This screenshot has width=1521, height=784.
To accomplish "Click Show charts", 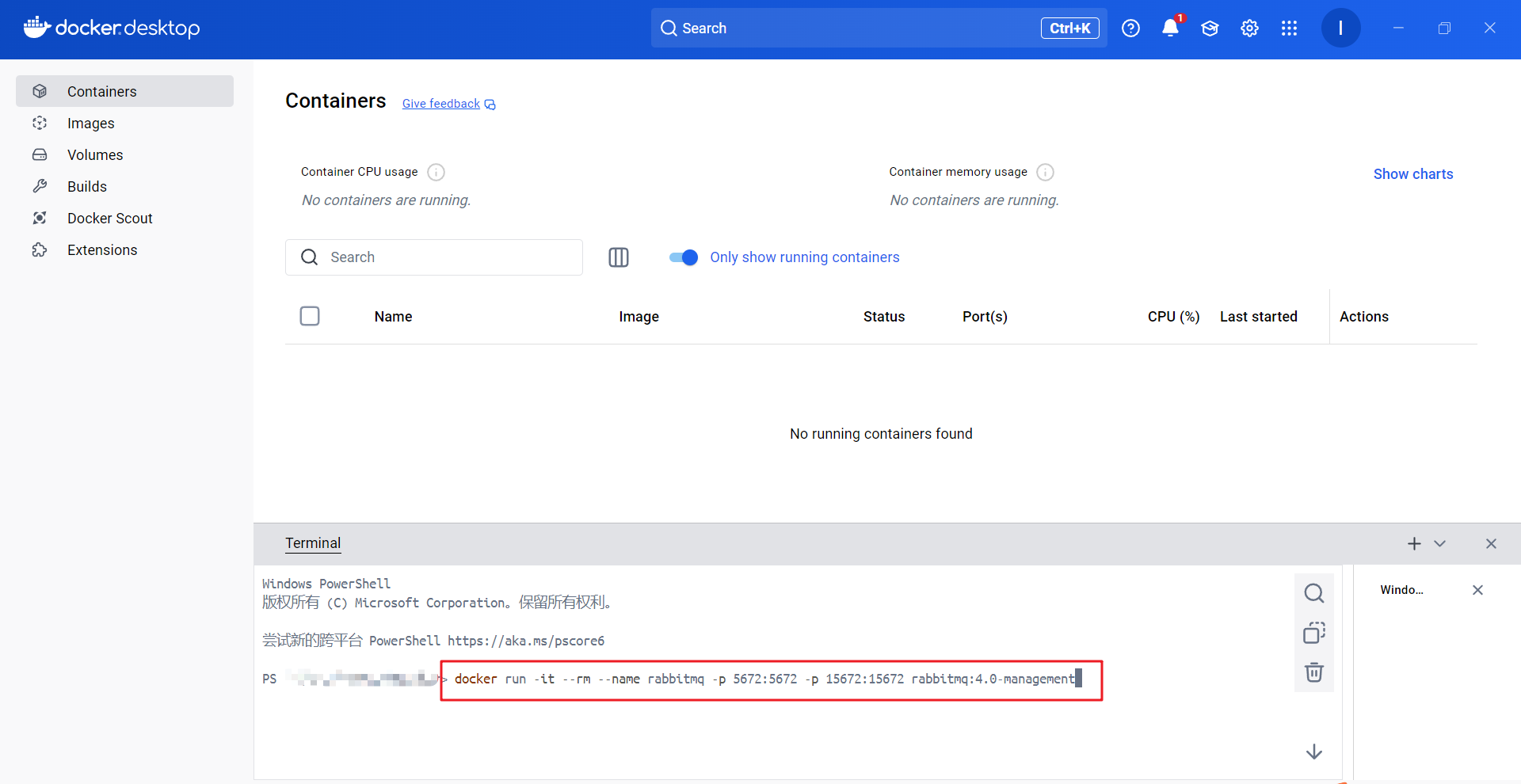I will [x=1413, y=174].
